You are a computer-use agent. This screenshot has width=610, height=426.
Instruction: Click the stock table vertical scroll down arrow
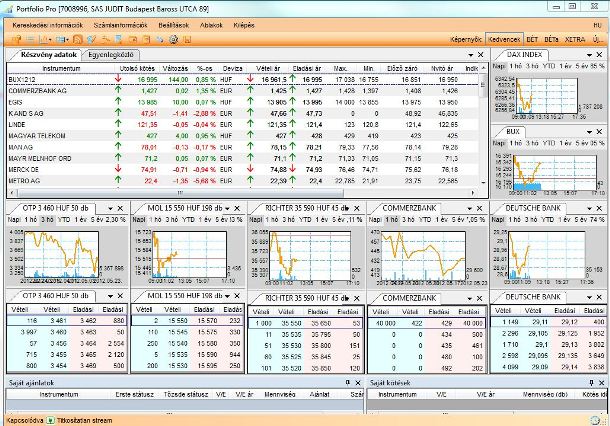tap(484, 182)
